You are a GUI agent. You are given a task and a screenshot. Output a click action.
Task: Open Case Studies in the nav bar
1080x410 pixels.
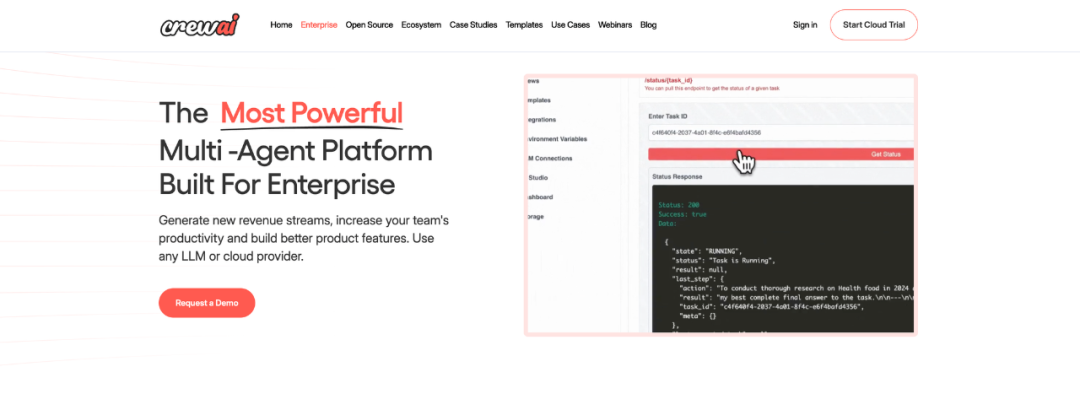coord(473,25)
